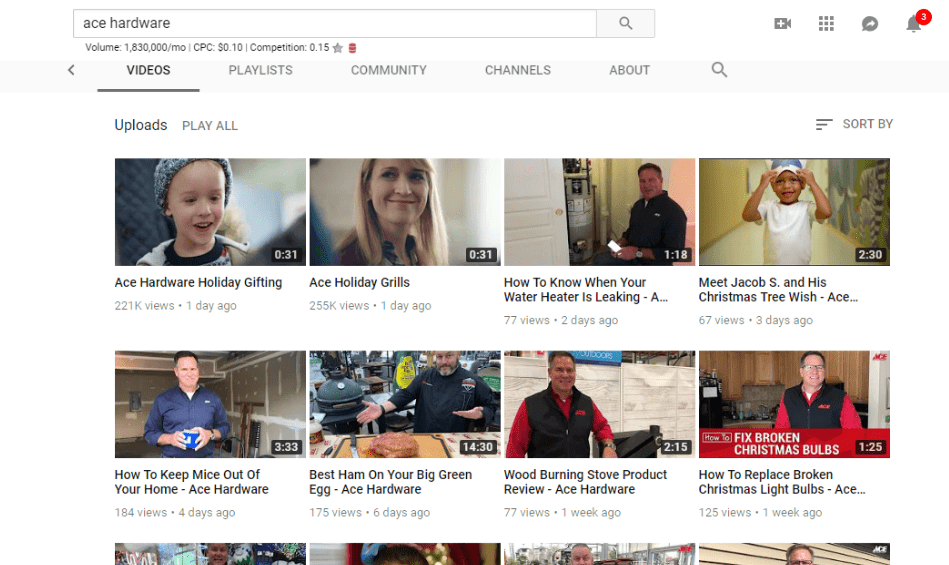This screenshot has height=565, width=949.
Task: Open the Sort By dropdown
Action: [854, 124]
